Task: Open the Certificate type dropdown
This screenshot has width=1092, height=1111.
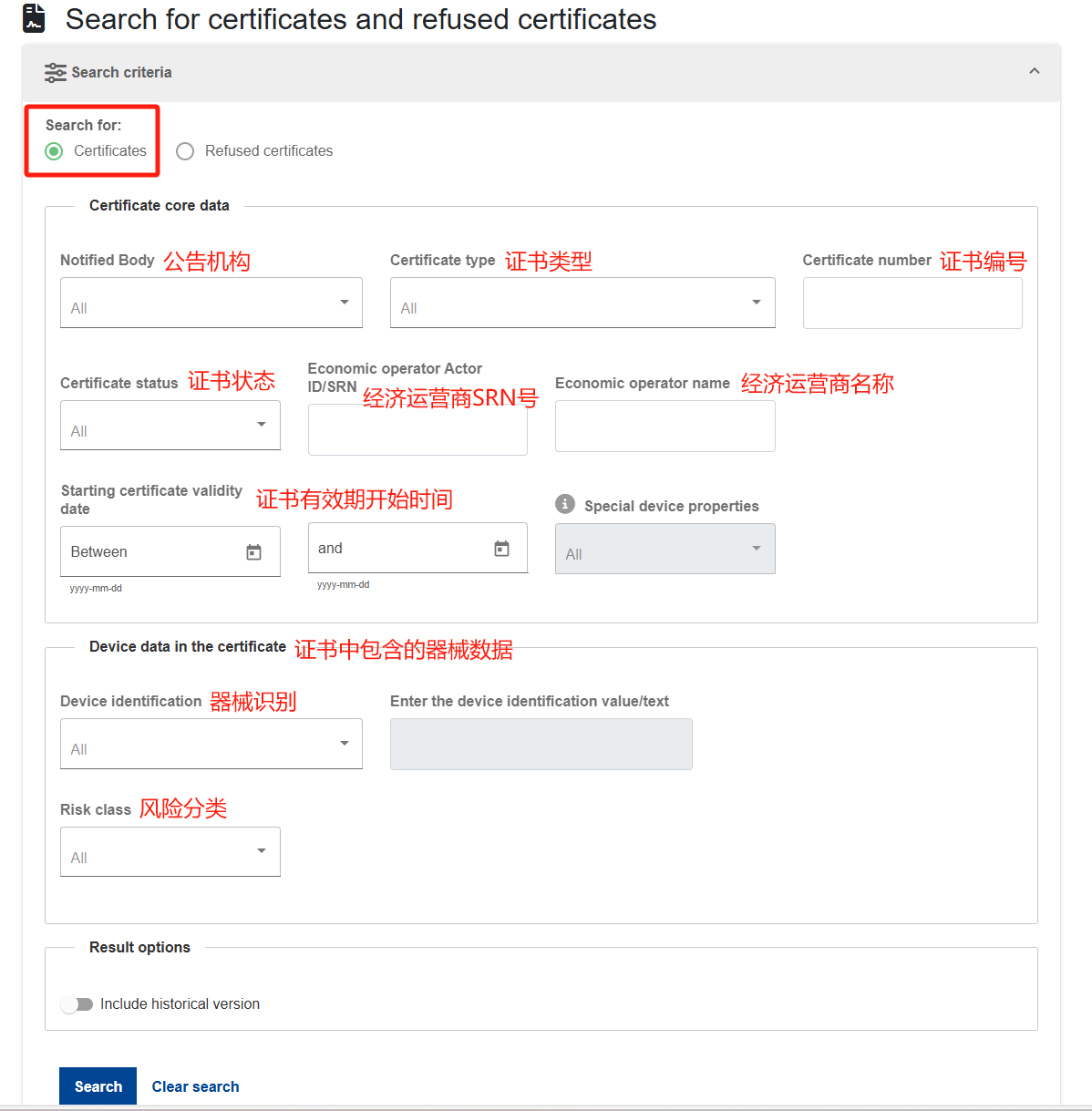Action: 582,303
